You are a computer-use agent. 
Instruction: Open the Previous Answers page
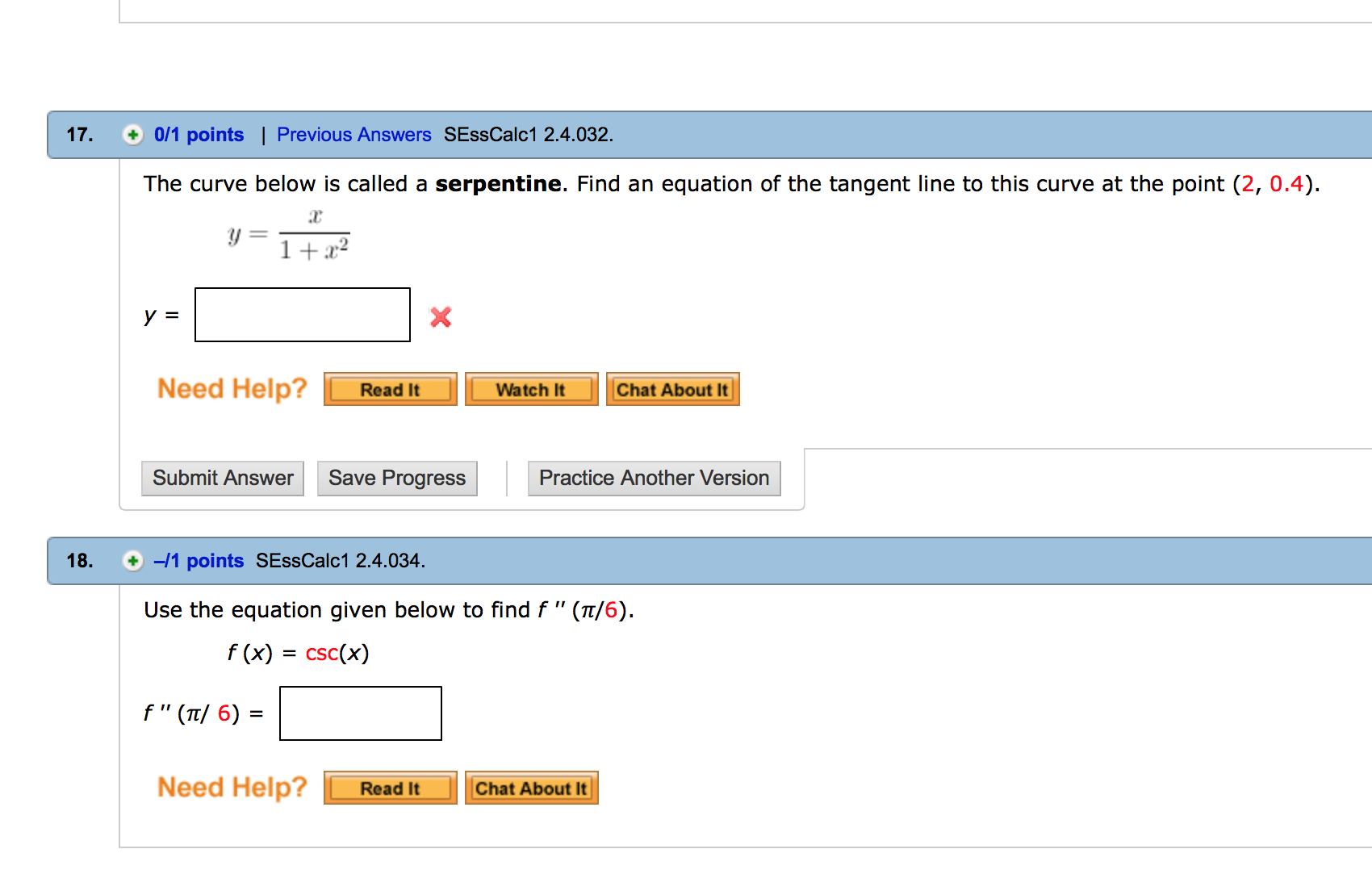point(353,134)
